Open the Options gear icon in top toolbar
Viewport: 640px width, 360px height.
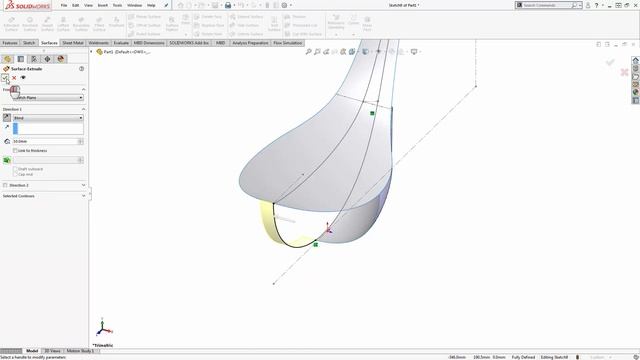[284, 5]
